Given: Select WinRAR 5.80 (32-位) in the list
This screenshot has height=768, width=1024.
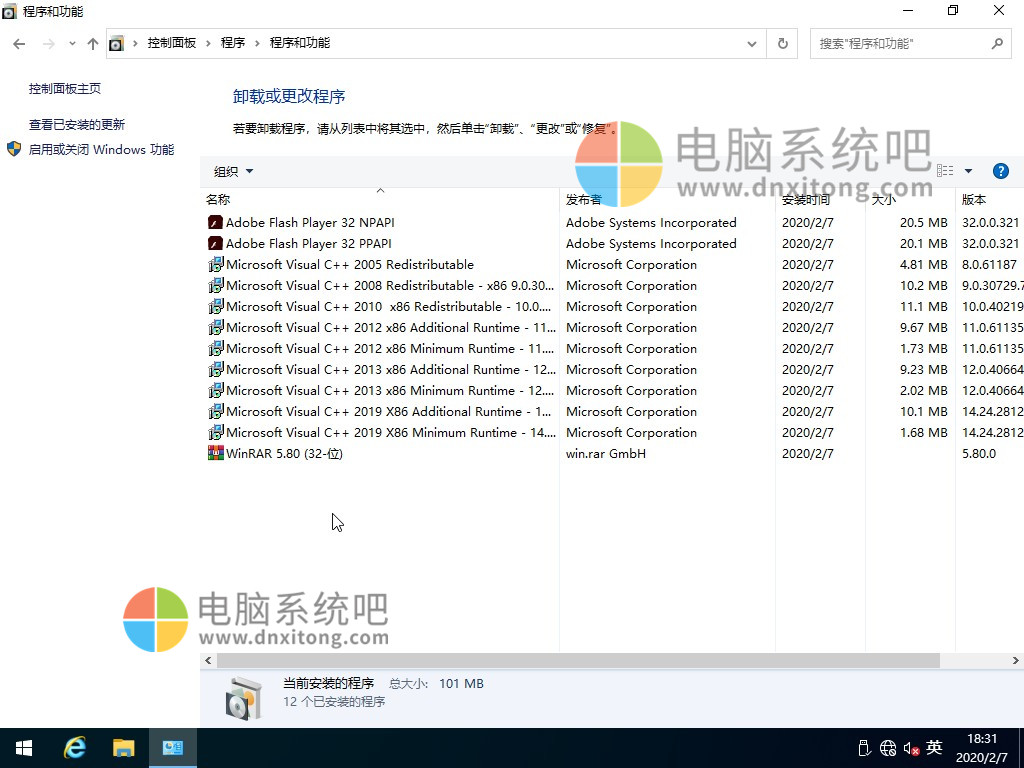Looking at the screenshot, I should (284, 454).
